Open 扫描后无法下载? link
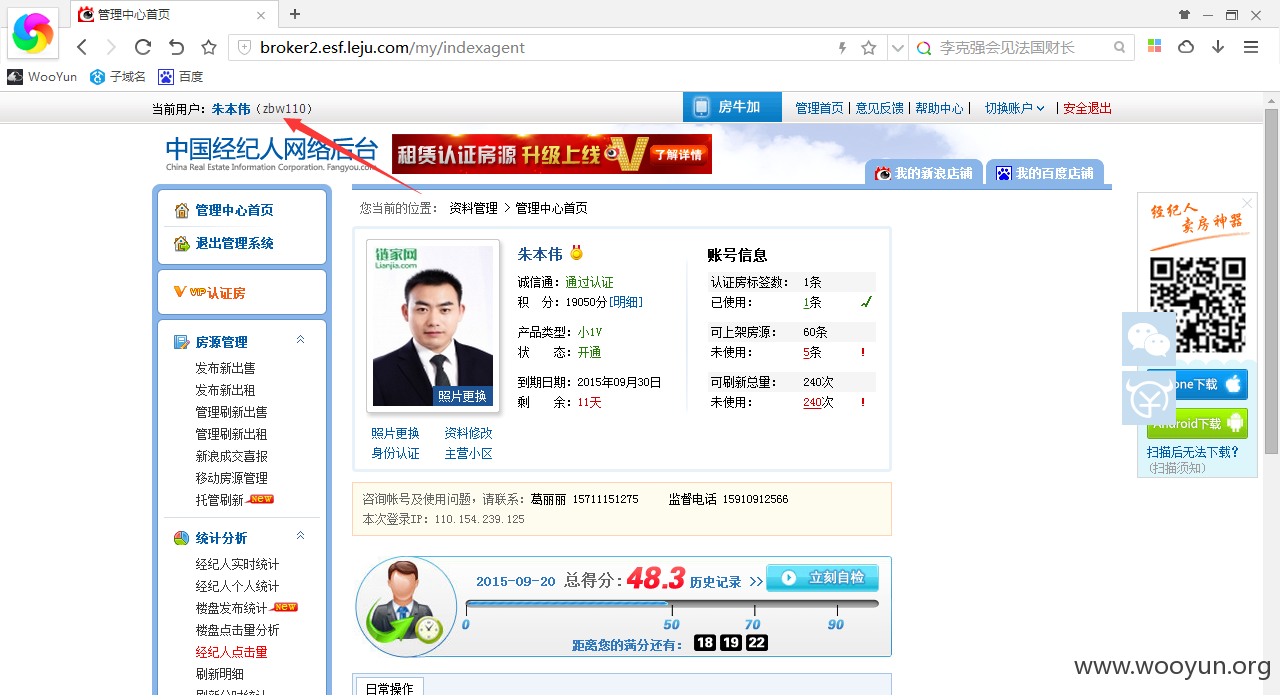1280x695 pixels. [1193, 452]
